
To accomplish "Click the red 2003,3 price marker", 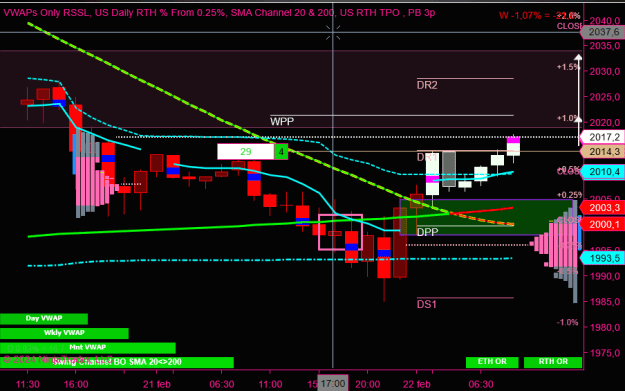I will [603, 208].
